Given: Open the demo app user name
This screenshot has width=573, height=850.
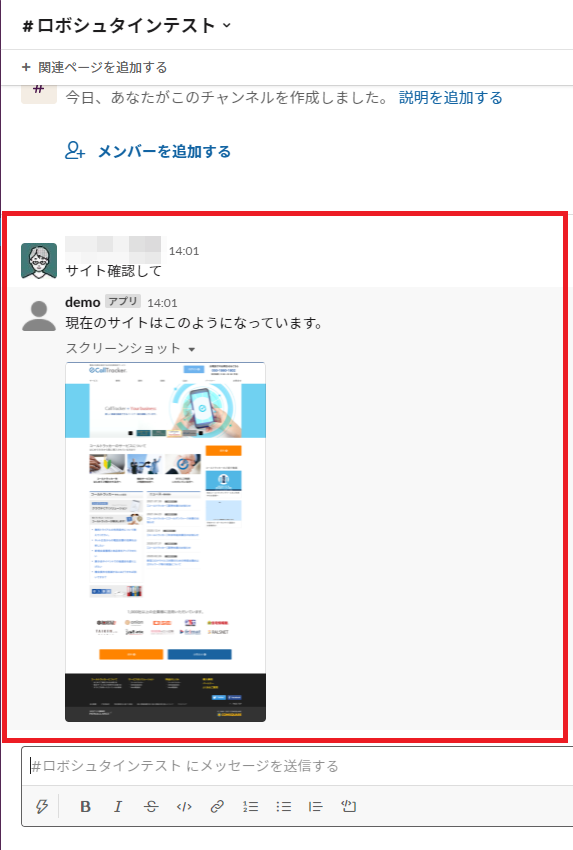Looking at the screenshot, I should pos(82,302).
